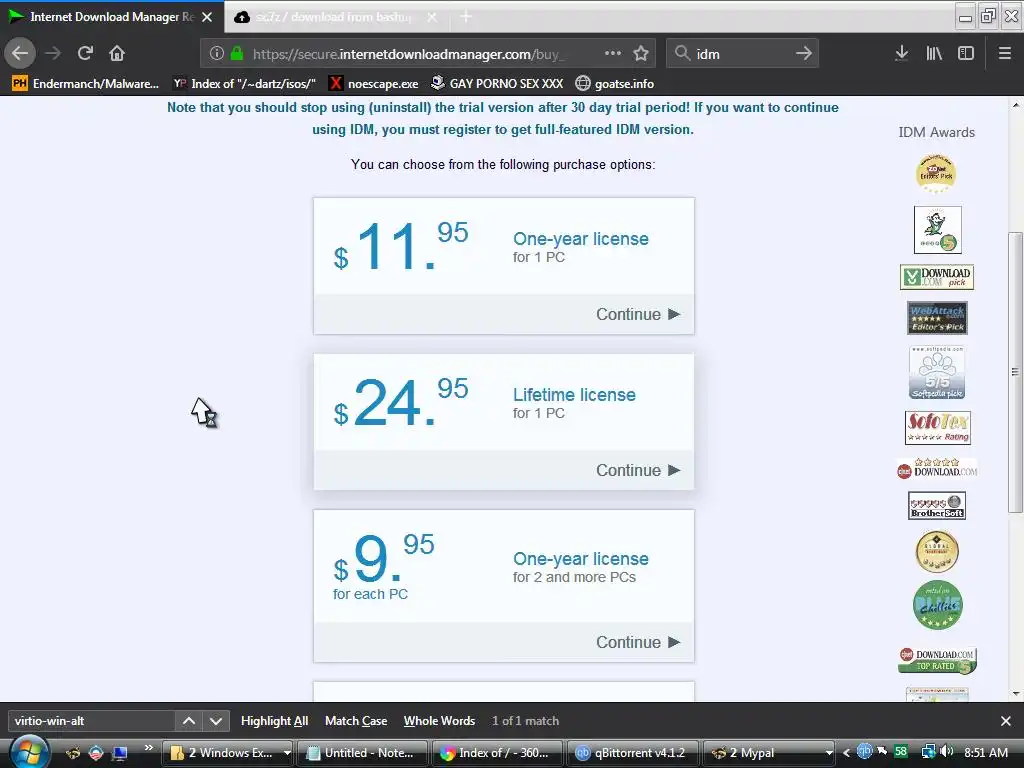Continue with the $24.95 lifetime license
Image resolution: width=1024 pixels, height=768 pixels.
coord(638,470)
